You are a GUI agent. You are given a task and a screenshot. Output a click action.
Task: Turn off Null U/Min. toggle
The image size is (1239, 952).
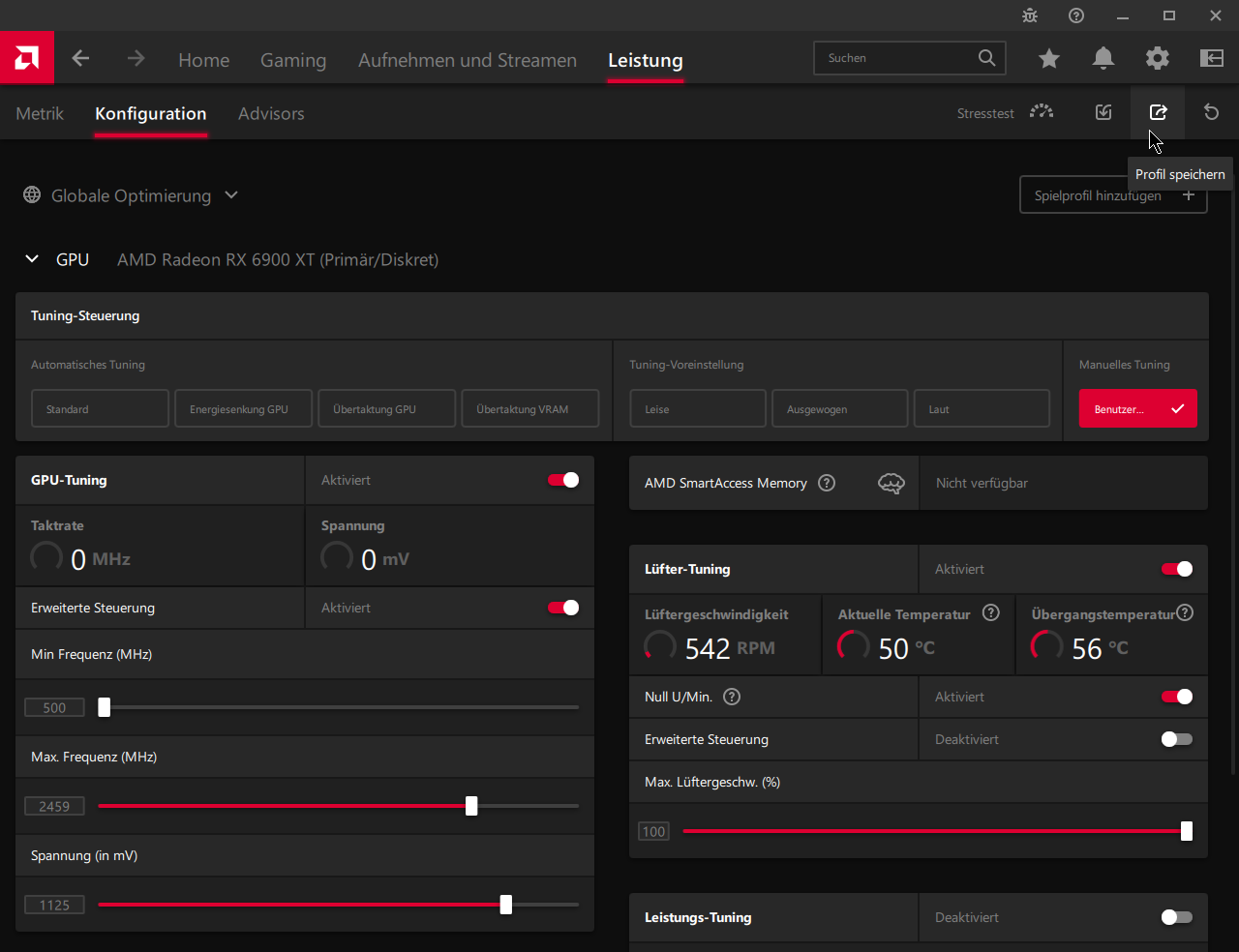[x=1176, y=697]
